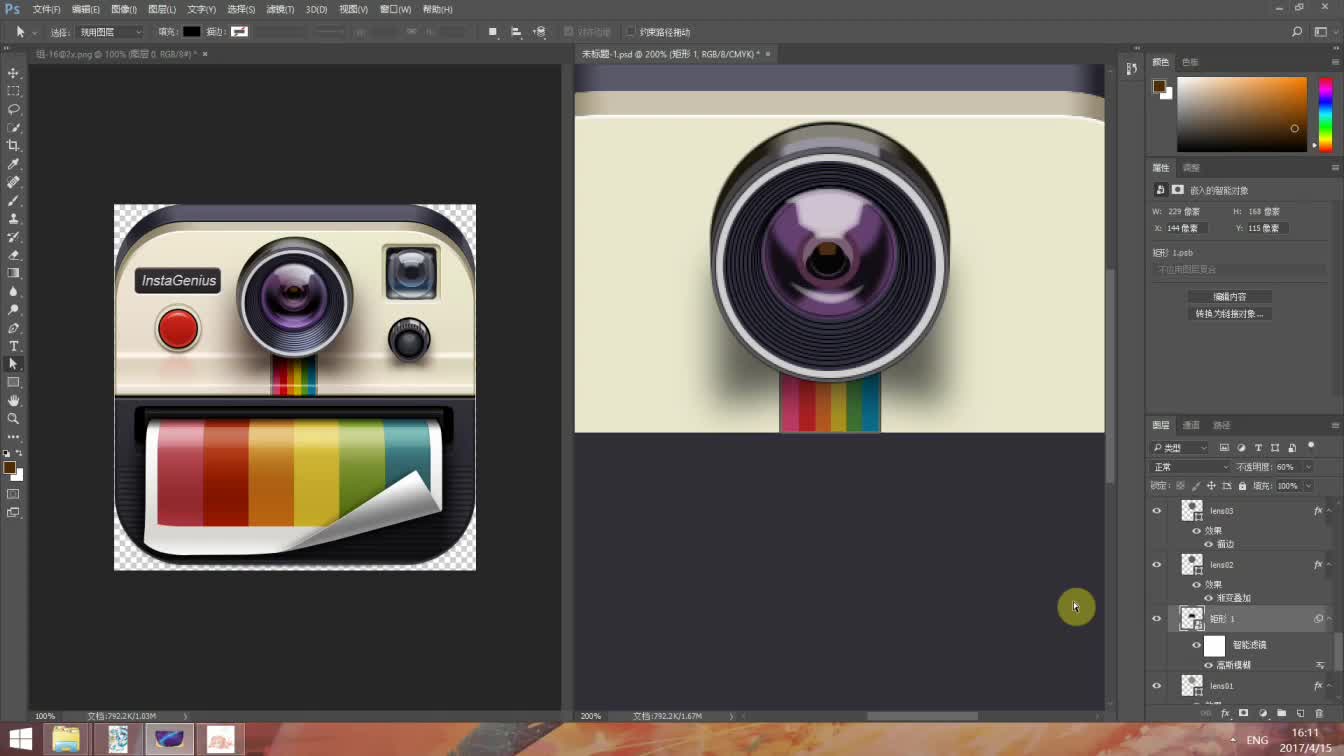
Task: Click the 转换为链接对象 button
Action: point(1230,314)
